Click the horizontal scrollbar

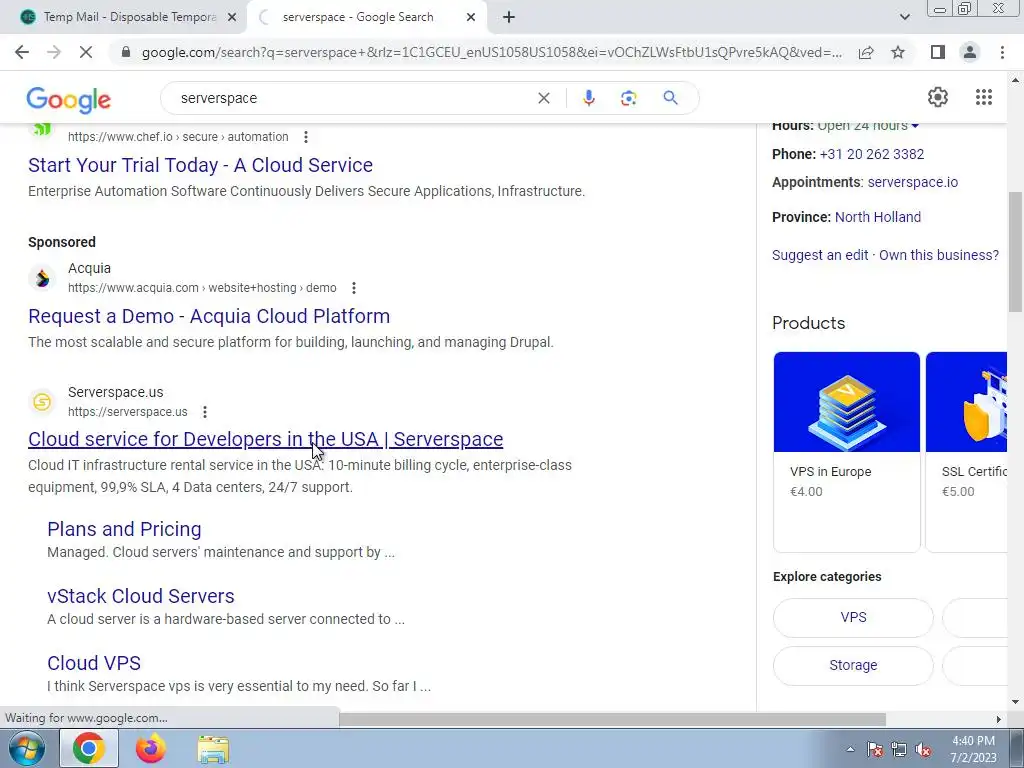(x=612, y=719)
